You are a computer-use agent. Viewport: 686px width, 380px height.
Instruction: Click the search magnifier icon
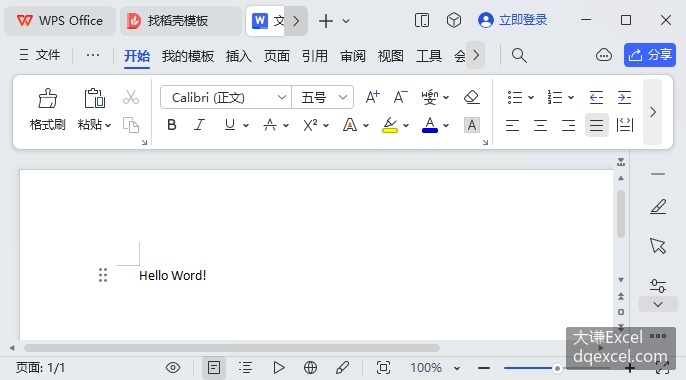[519, 56]
